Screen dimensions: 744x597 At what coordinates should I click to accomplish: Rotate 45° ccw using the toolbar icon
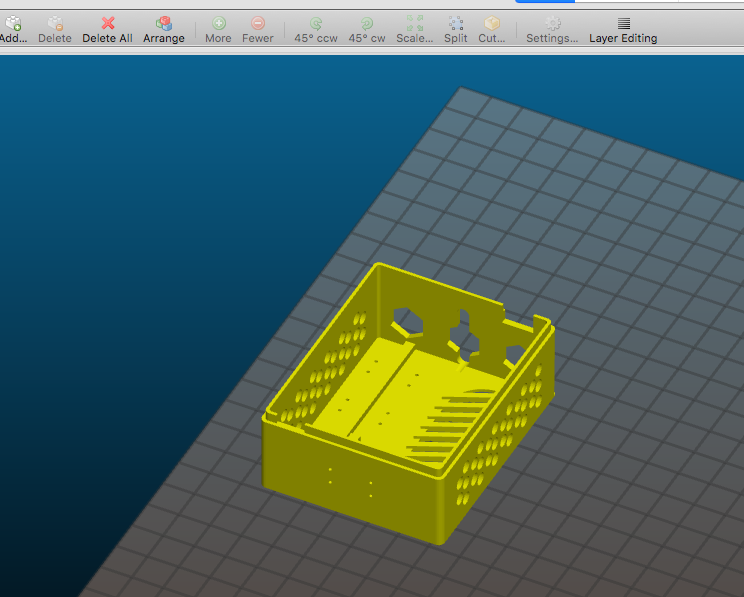(316, 23)
